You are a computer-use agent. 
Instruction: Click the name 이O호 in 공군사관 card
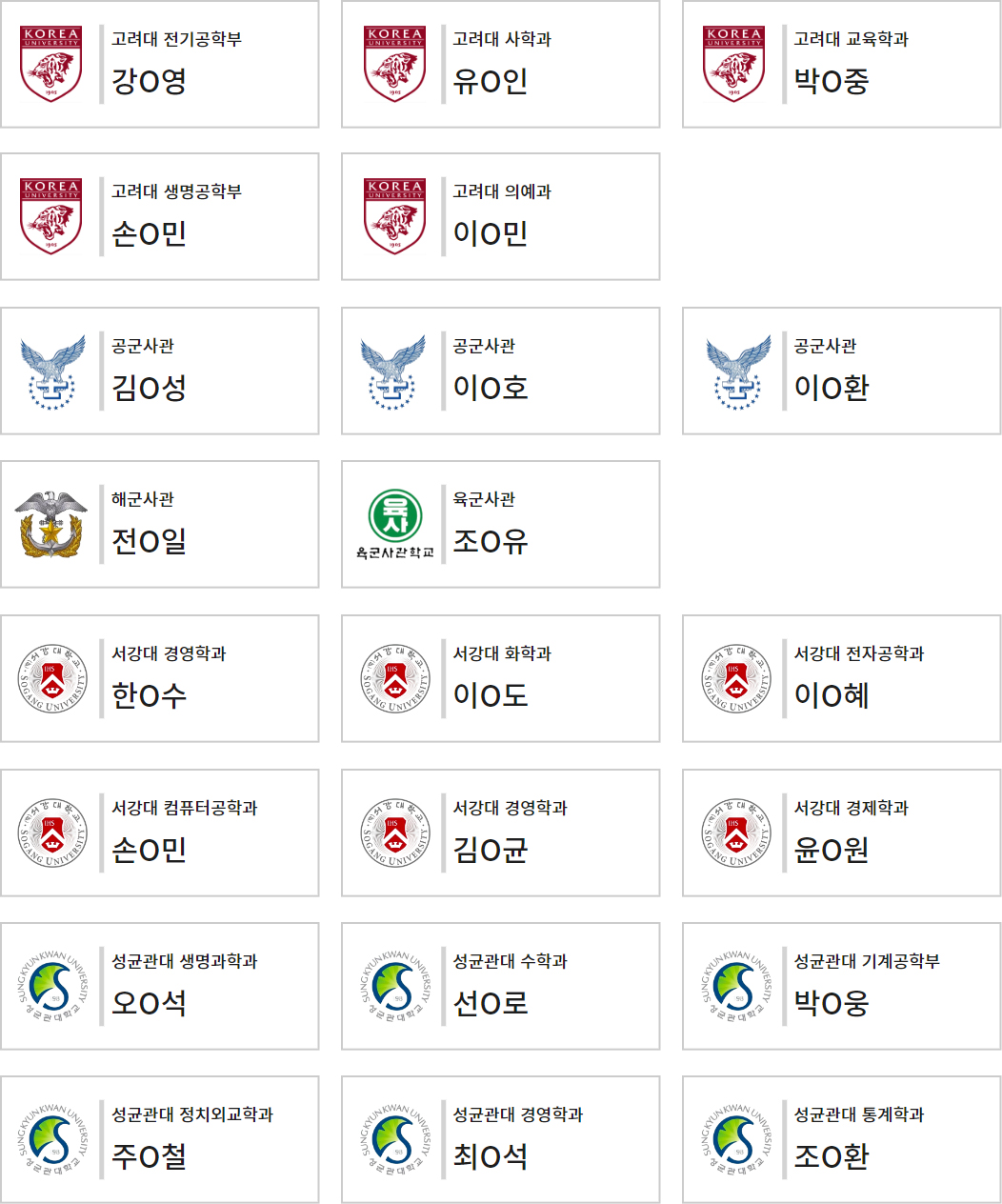pos(490,389)
